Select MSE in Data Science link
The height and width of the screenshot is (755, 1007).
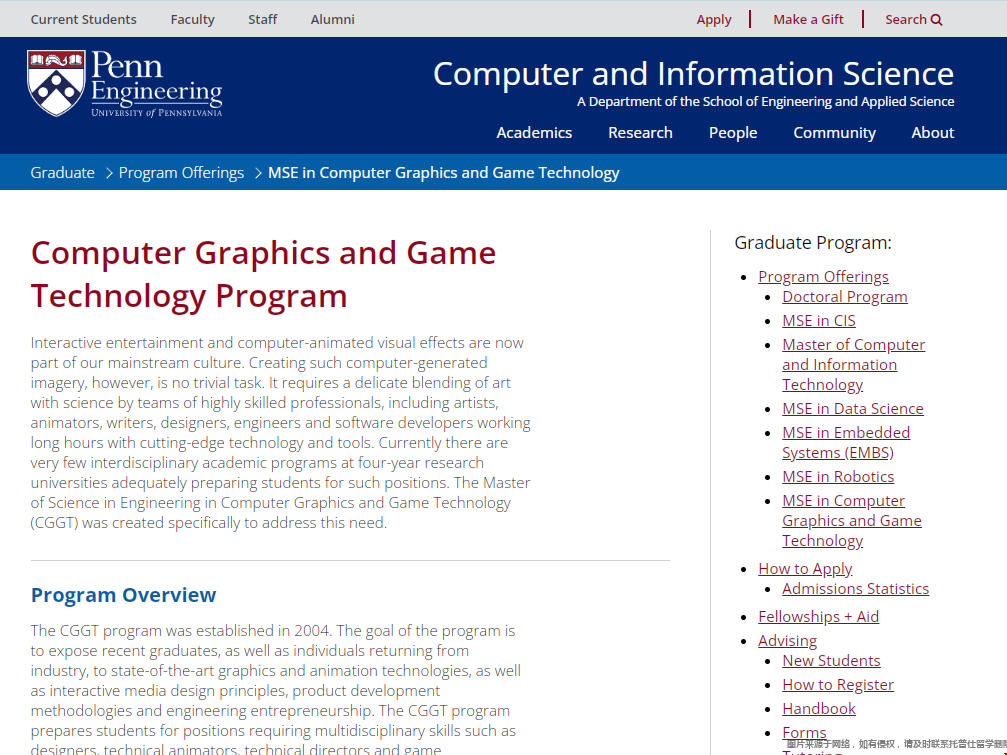(x=852, y=409)
